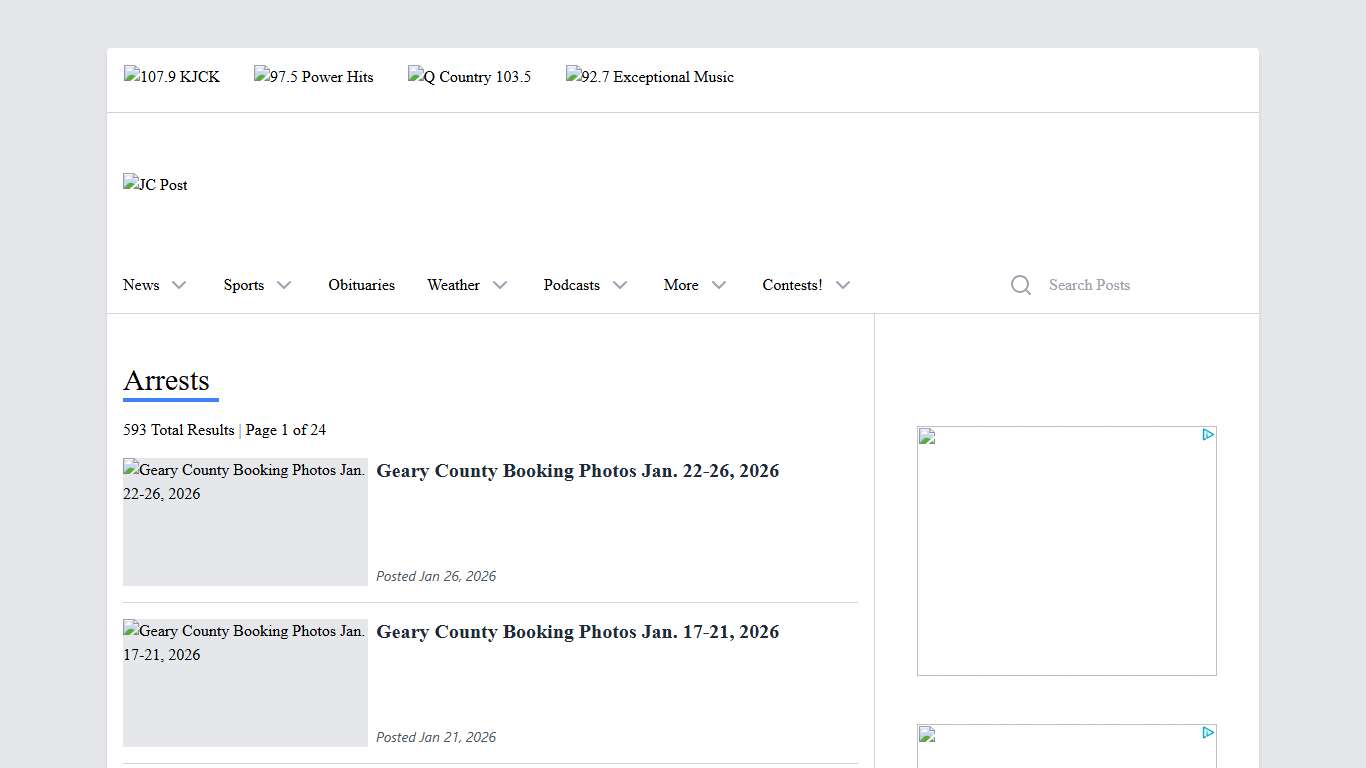Expand the Podcasts menu chevron
This screenshot has height=768, width=1366.
click(620, 285)
